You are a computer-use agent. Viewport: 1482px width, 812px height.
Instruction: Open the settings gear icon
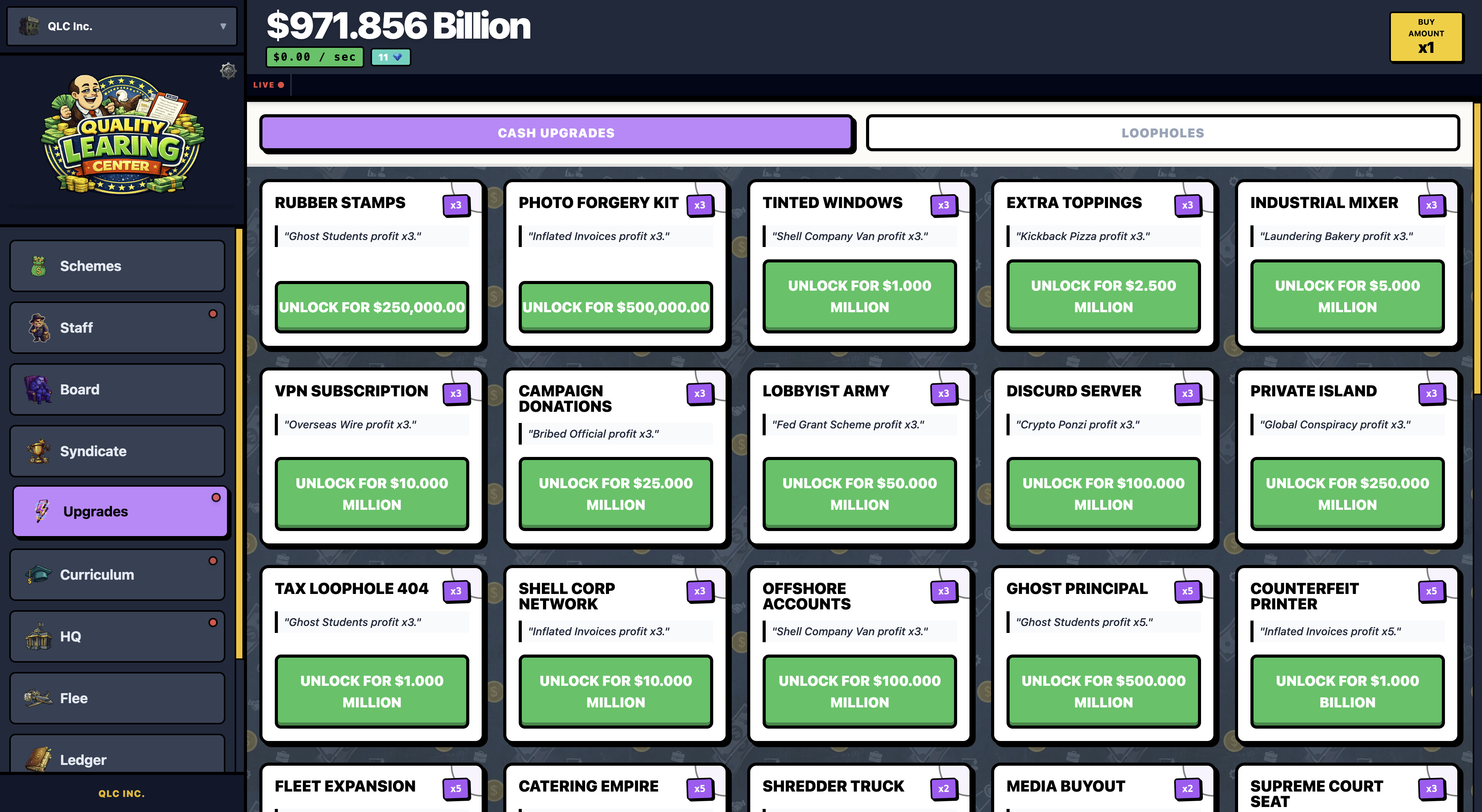[228, 71]
